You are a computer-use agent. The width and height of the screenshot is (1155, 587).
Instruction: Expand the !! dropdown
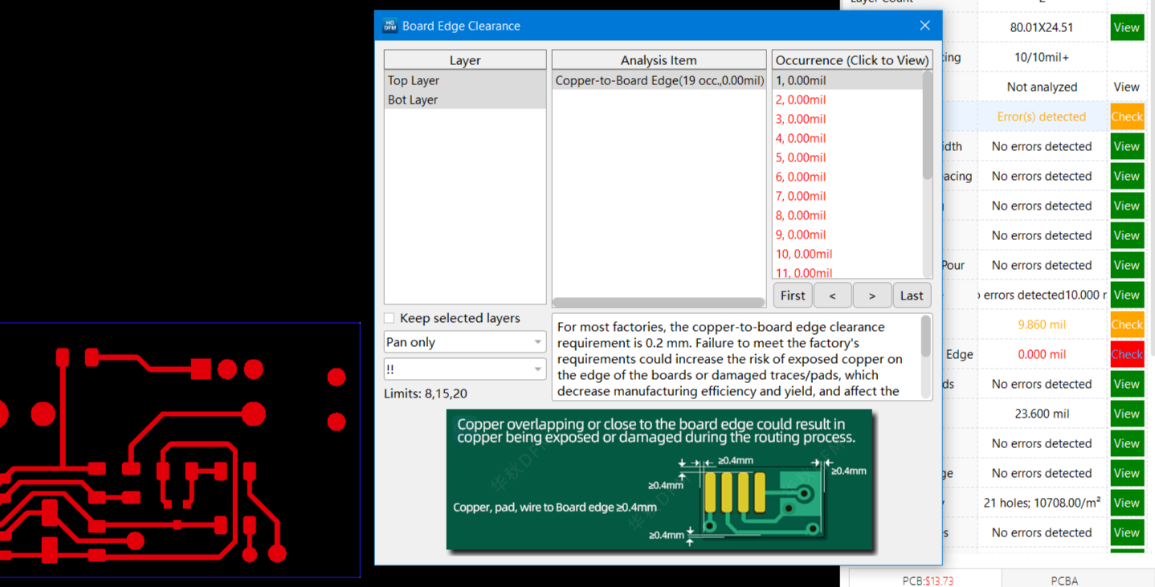[x=465, y=369]
